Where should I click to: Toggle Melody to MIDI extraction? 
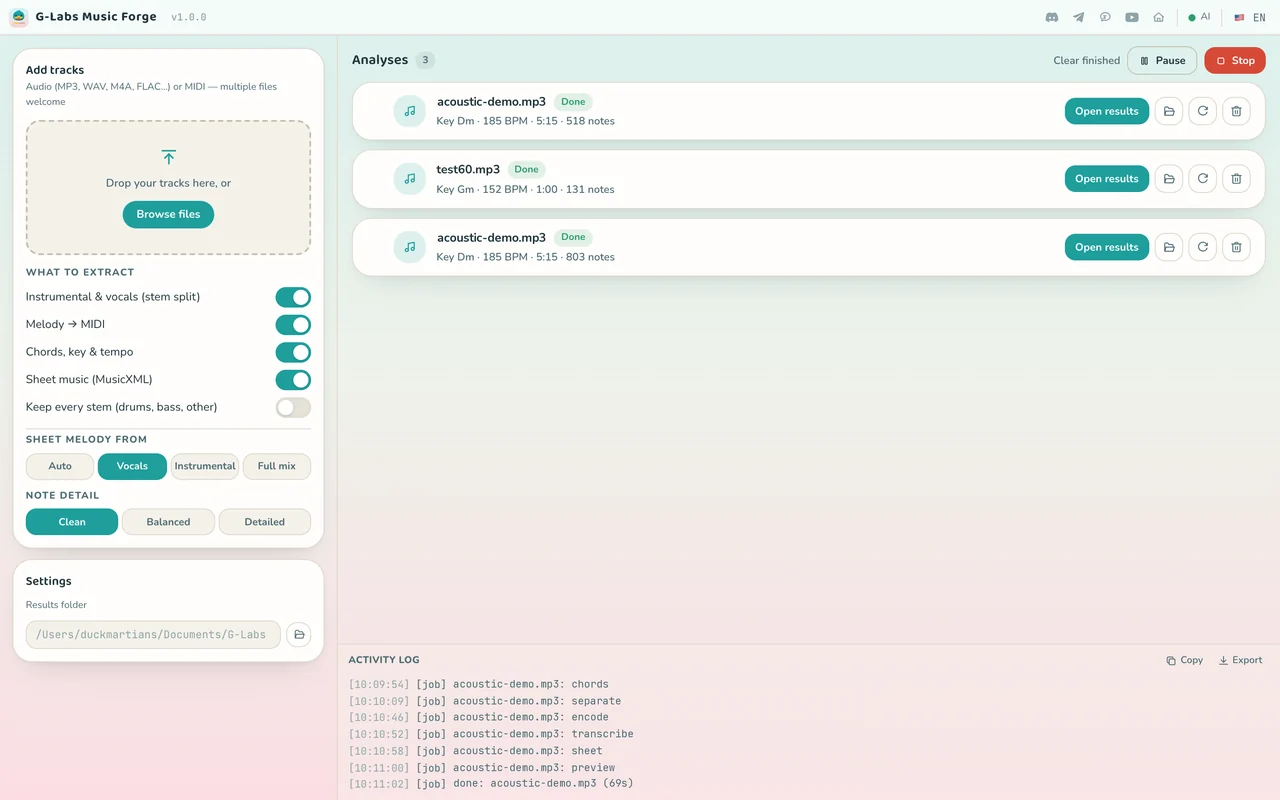[x=293, y=325]
